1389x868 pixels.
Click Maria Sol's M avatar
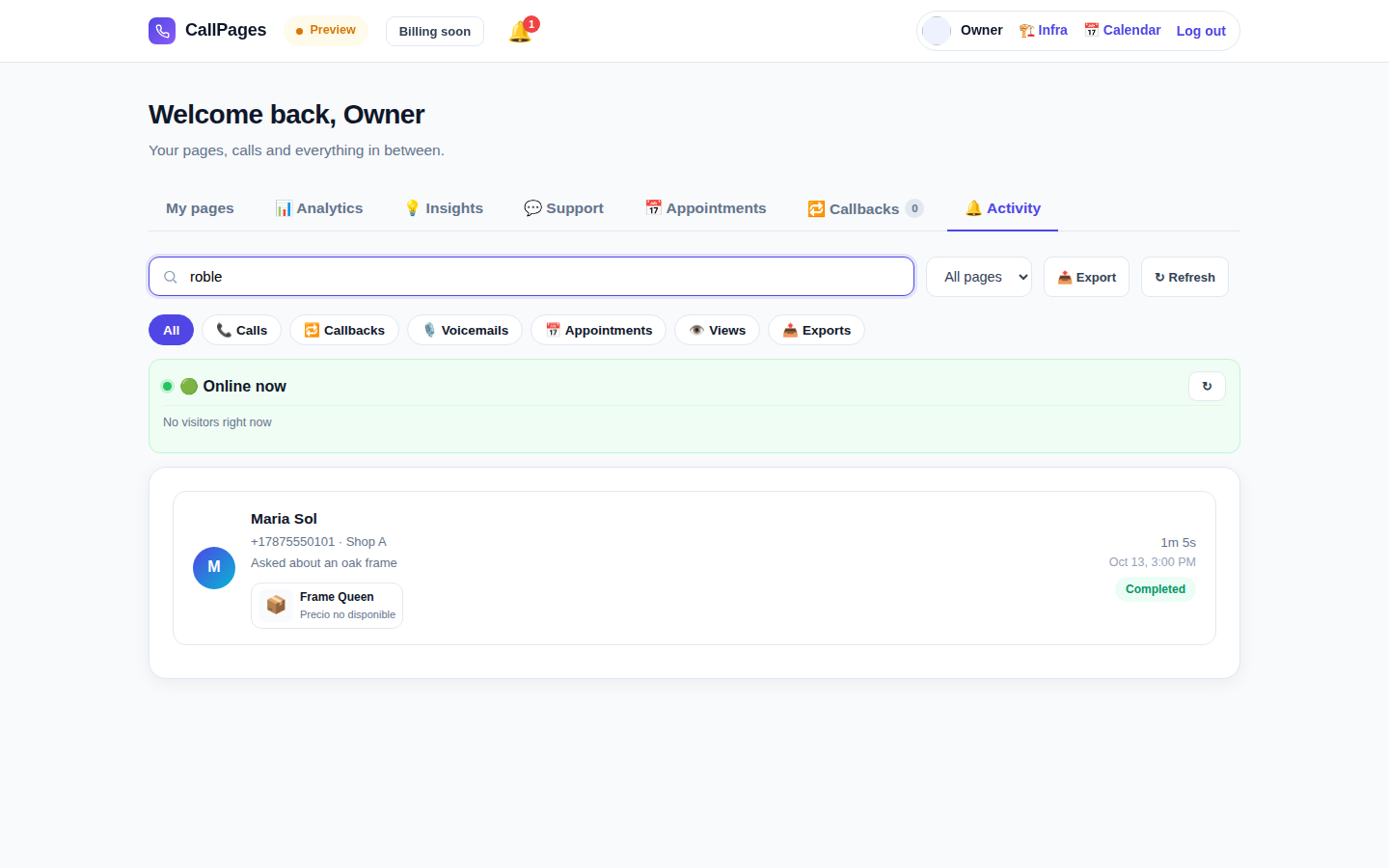[214, 568]
